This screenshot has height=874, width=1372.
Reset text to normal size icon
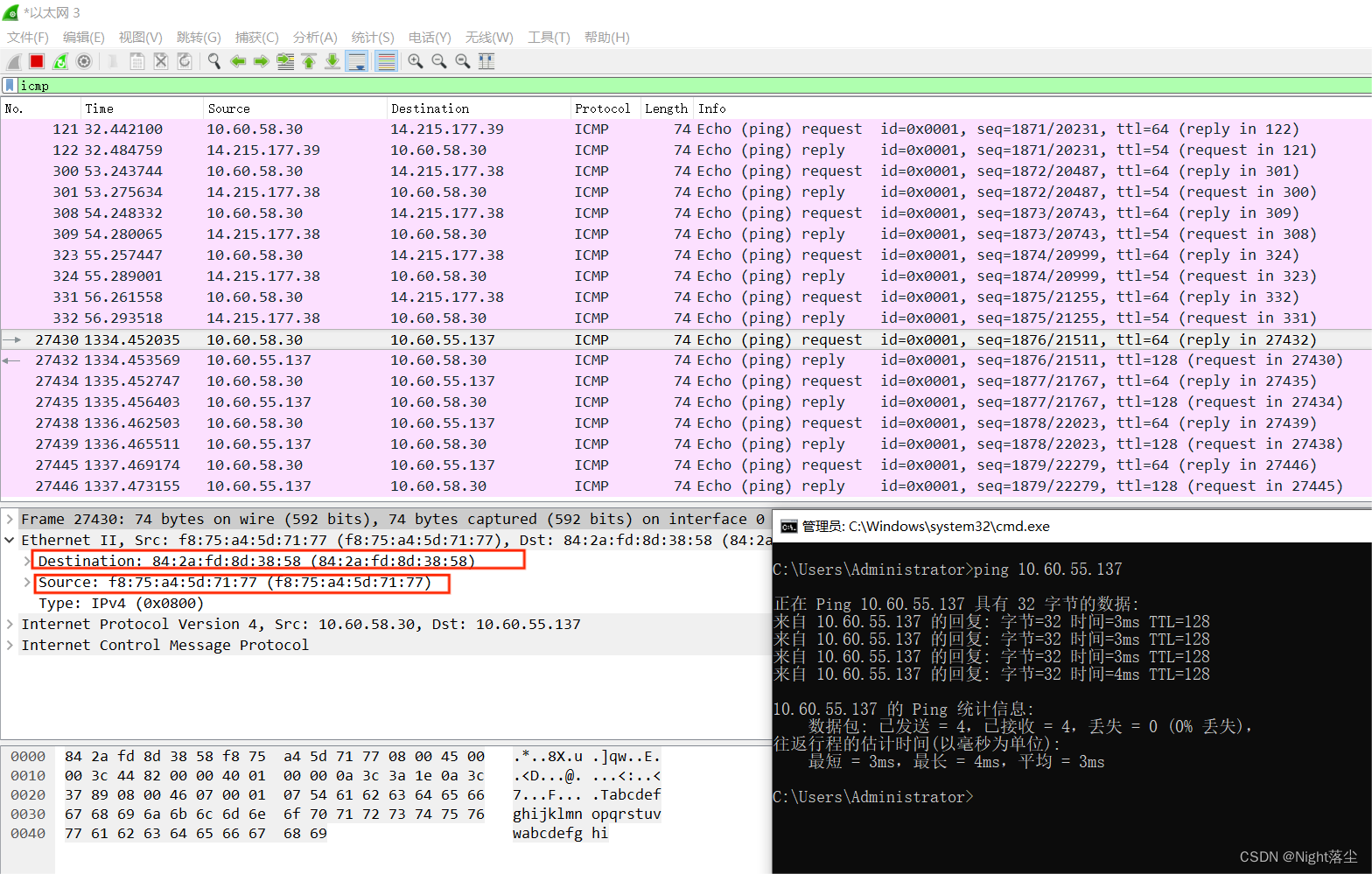(463, 61)
